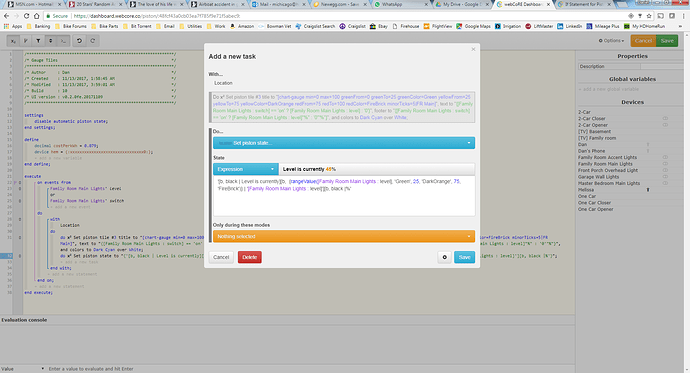Image resolution: width=690 pixels, height=373 pixels.
Task: Click disable automatic piston state code line
Action: point(71,121)
